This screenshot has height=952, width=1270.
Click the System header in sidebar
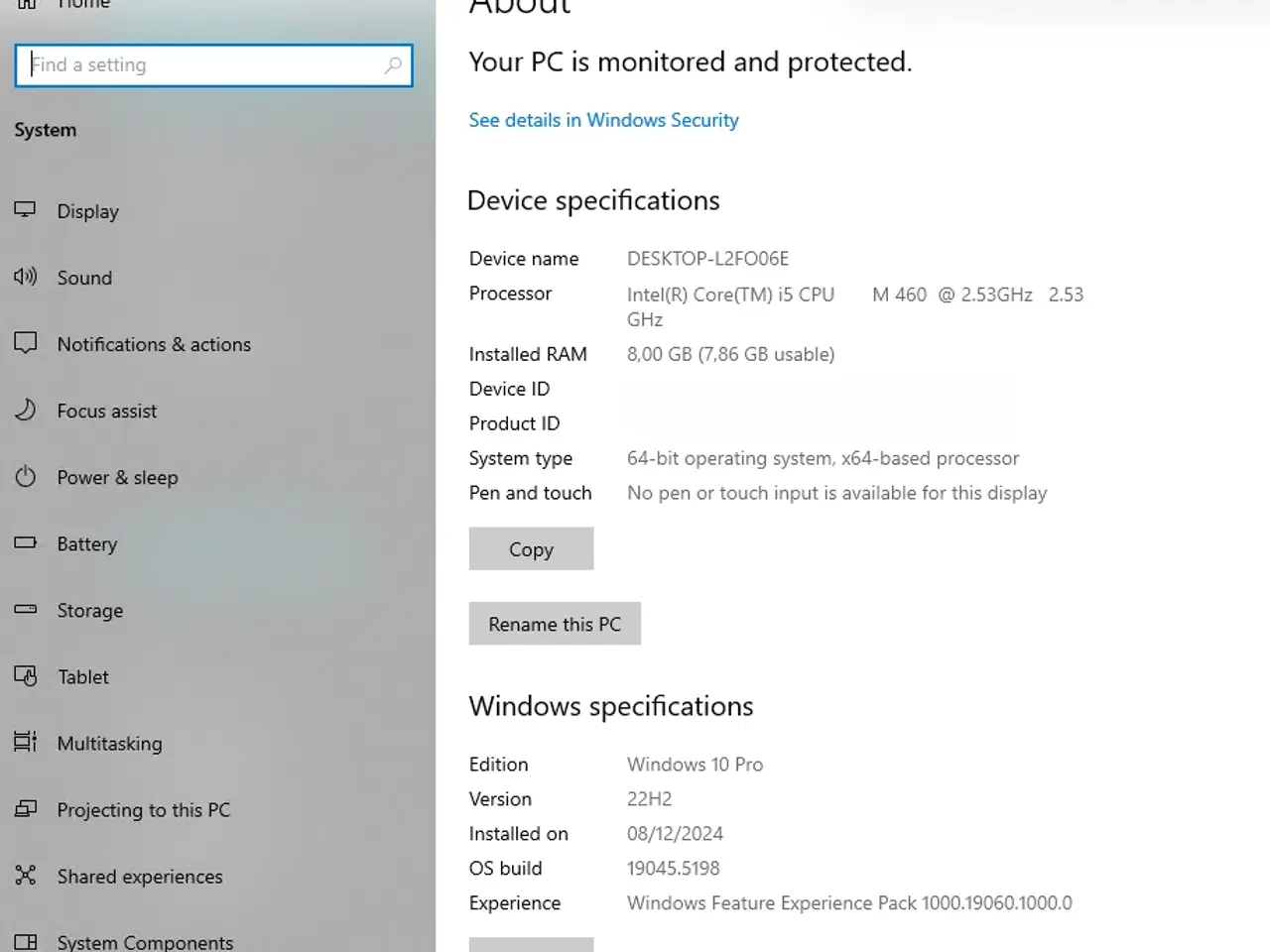(x=45, y=130)
